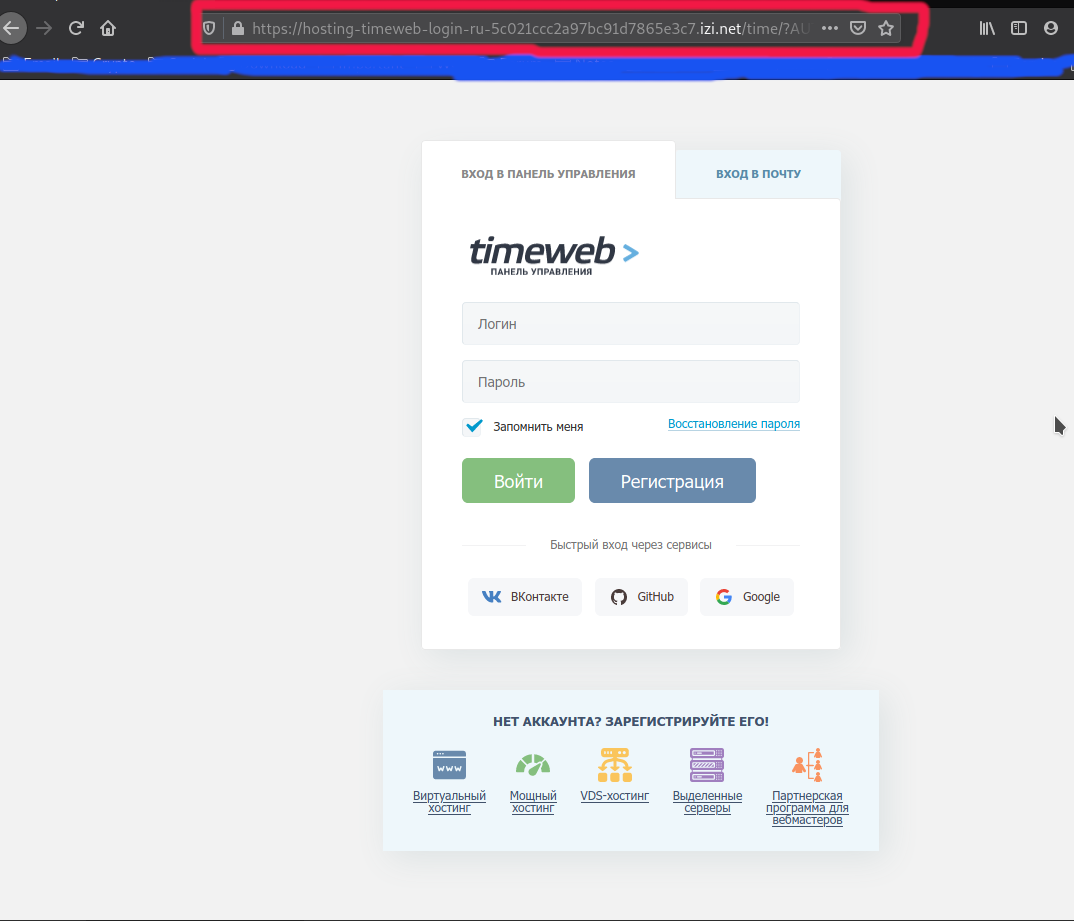Switch to the ВХОД В ПАНЕЛЬ УПРАВЛЕНИЯ tab
1074x921 pixels.
coord(548,174)
